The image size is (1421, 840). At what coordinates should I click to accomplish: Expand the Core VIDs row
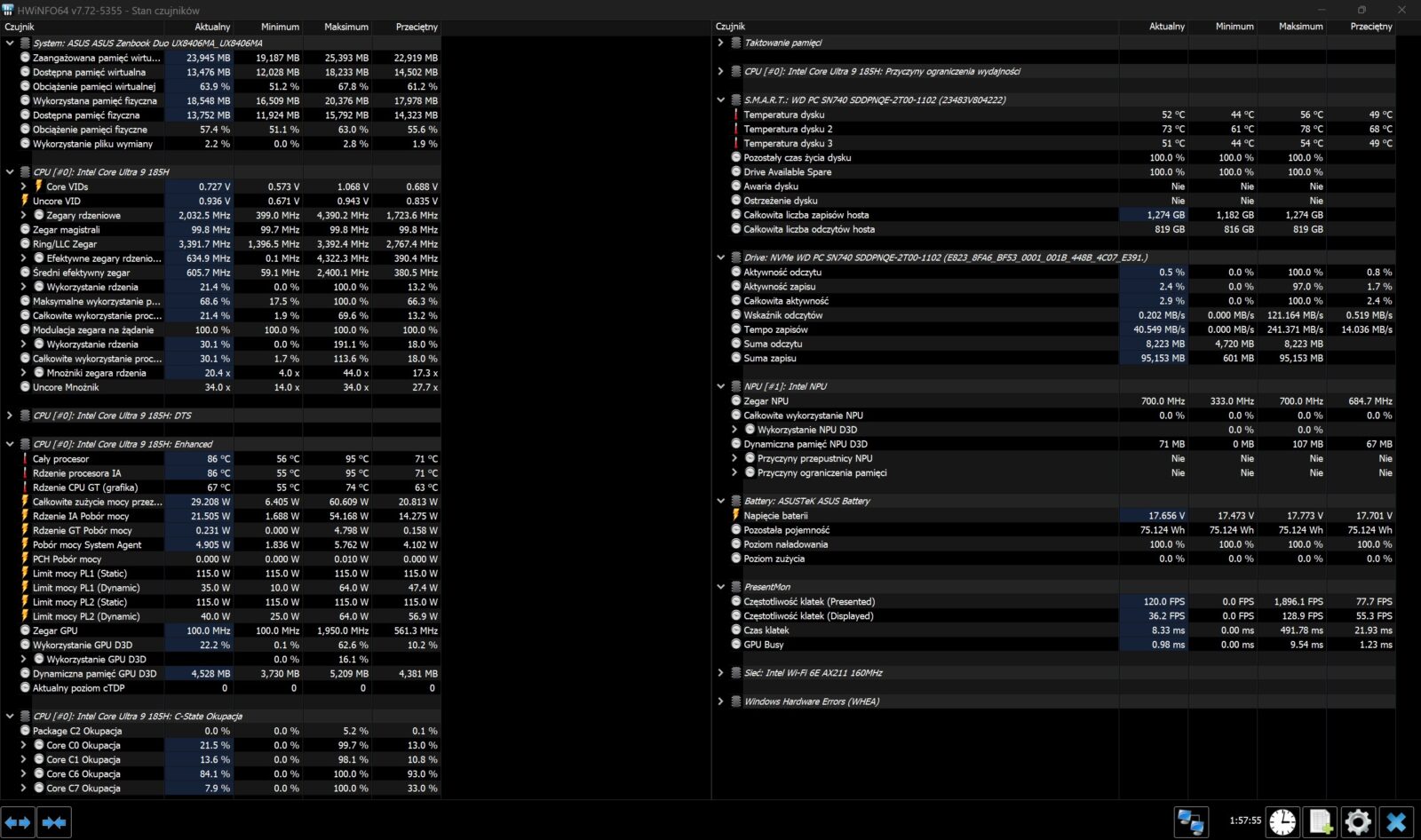click(x=24, y=186)
